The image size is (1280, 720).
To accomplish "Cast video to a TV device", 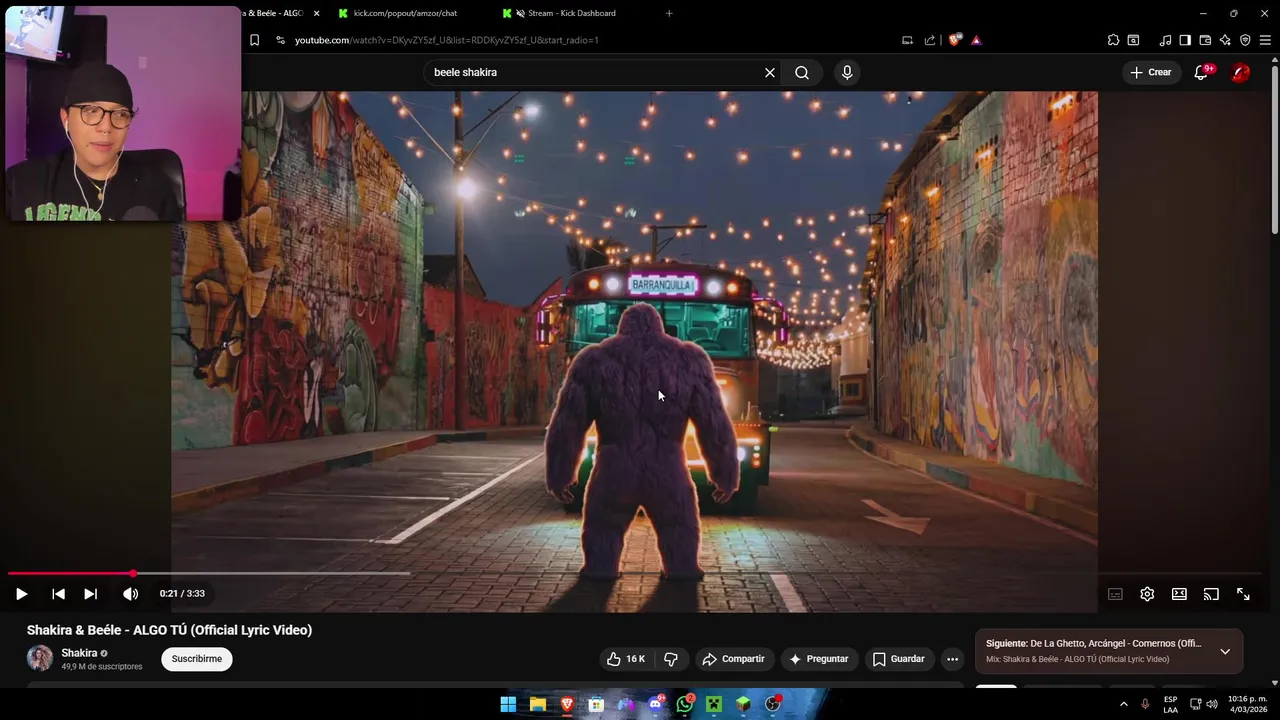I will coord(1211,594).
